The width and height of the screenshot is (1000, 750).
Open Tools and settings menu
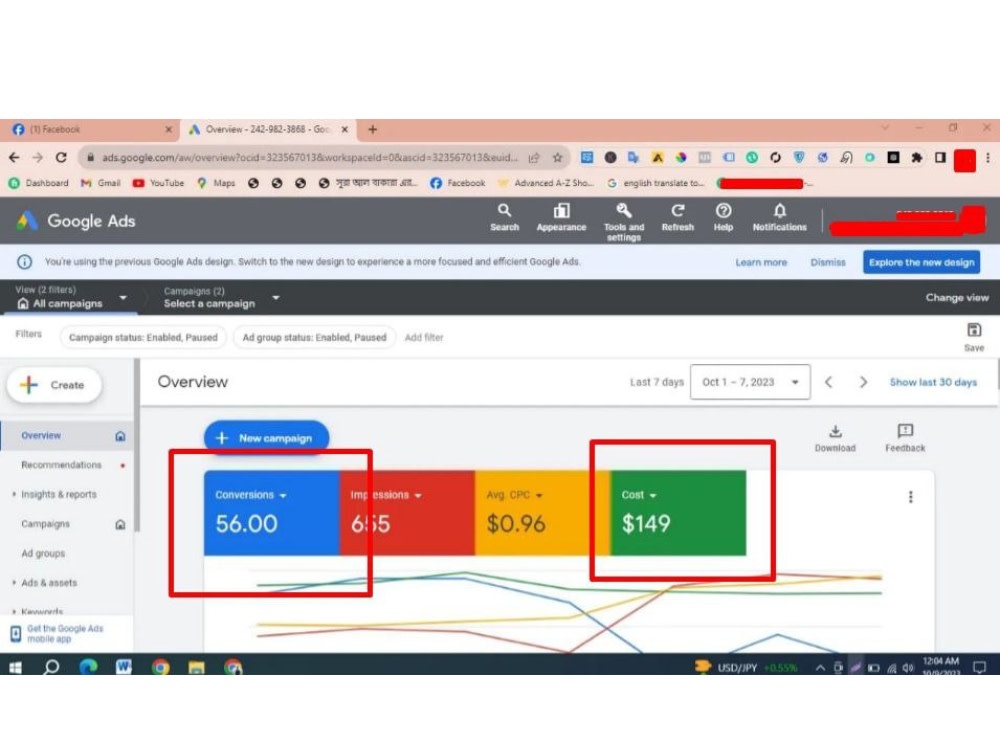point(624,222)
